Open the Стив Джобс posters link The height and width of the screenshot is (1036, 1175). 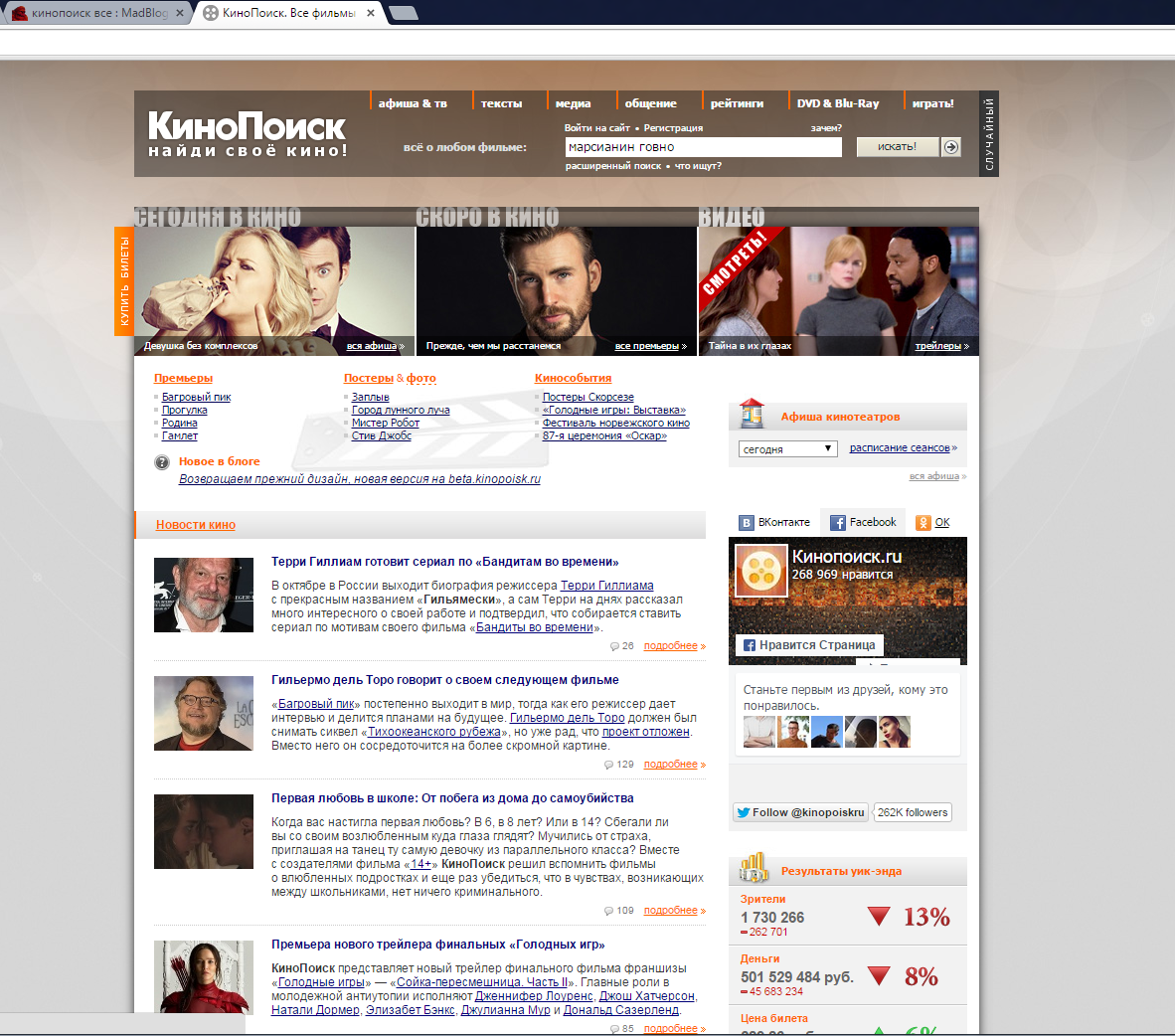point(382,435)
